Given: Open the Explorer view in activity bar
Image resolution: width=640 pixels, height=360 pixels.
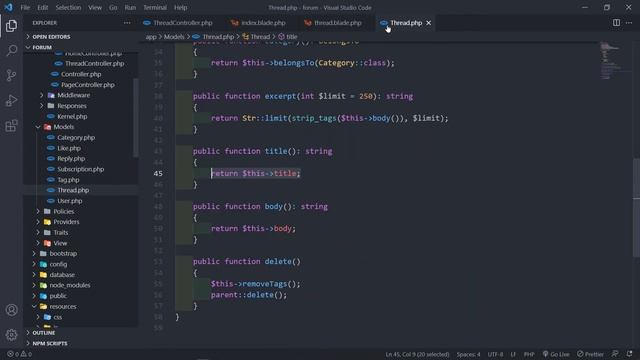Looking at the screenshot, I should tap(11, 26).
